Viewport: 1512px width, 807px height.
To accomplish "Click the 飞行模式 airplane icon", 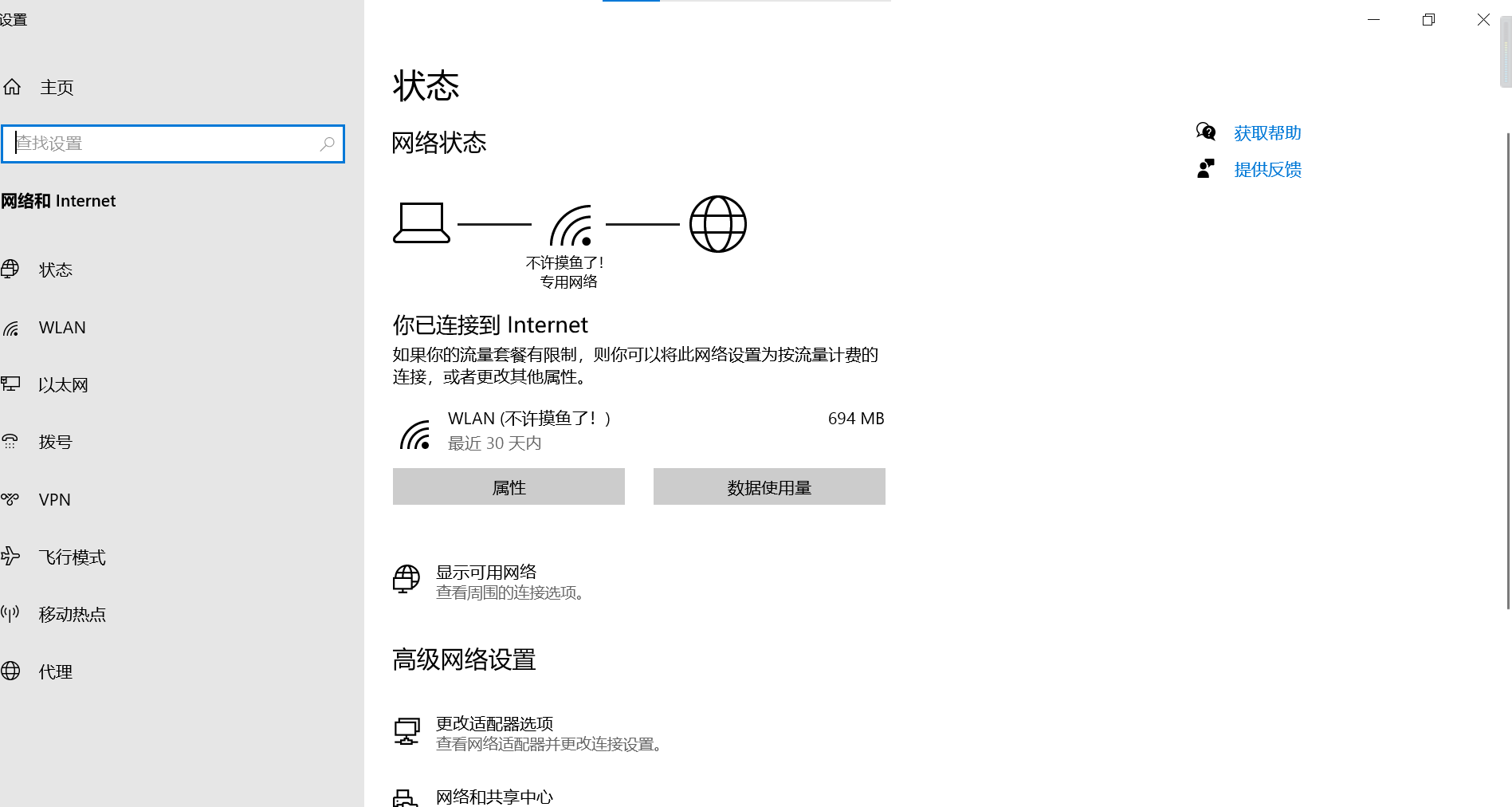I will click(10, 557).
